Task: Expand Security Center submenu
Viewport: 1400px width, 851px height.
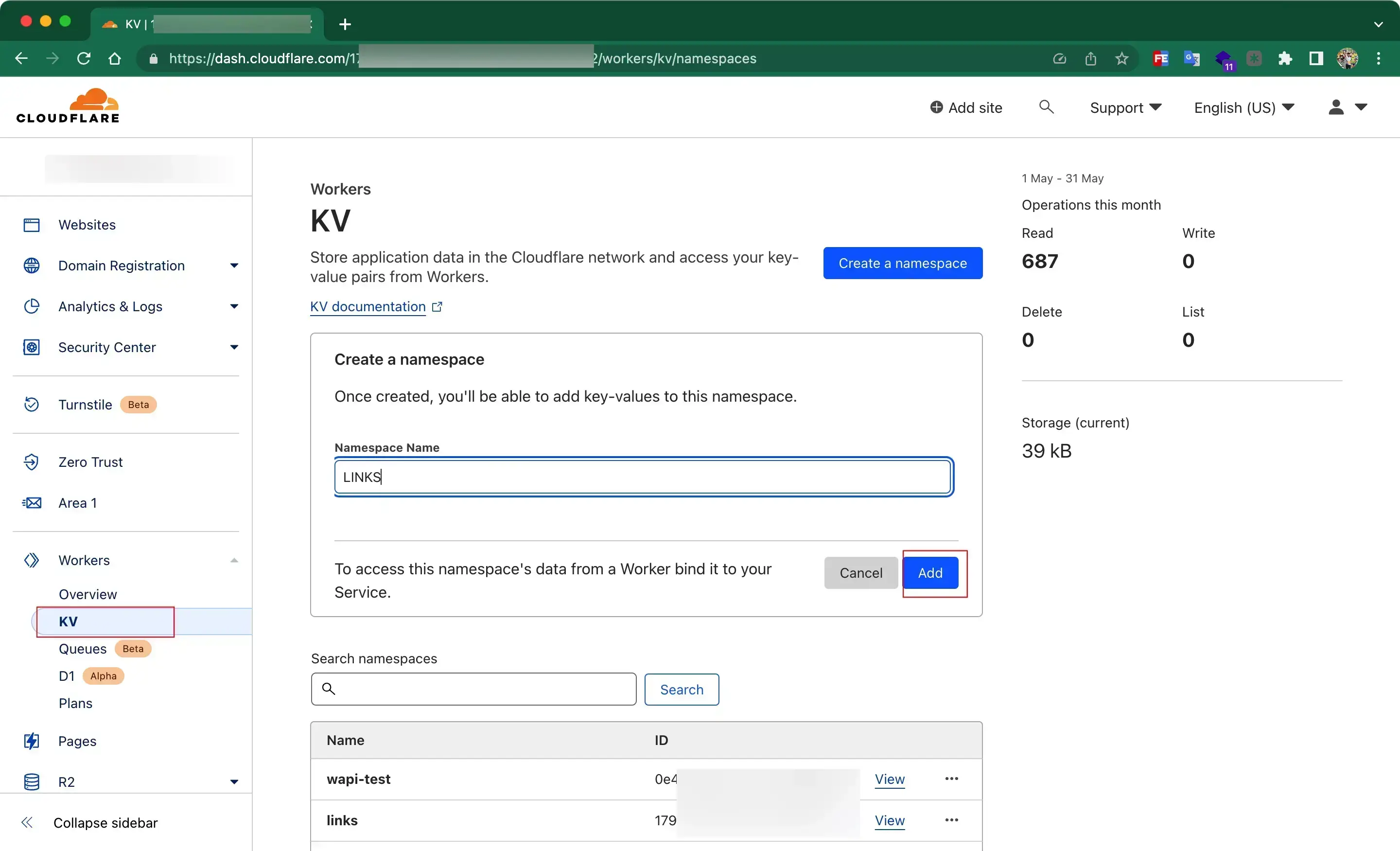Action: tap(234, 347)
